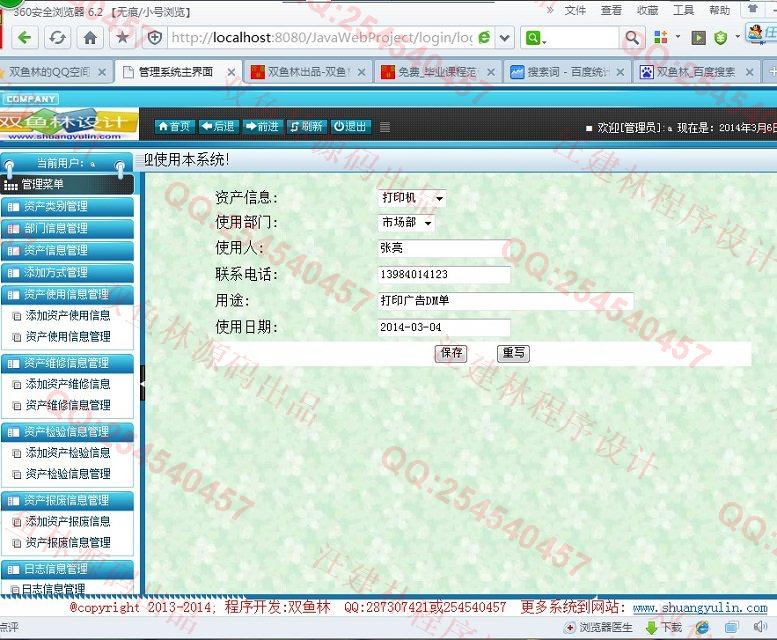Click the 首页 home toolbar button

[174, 127]
